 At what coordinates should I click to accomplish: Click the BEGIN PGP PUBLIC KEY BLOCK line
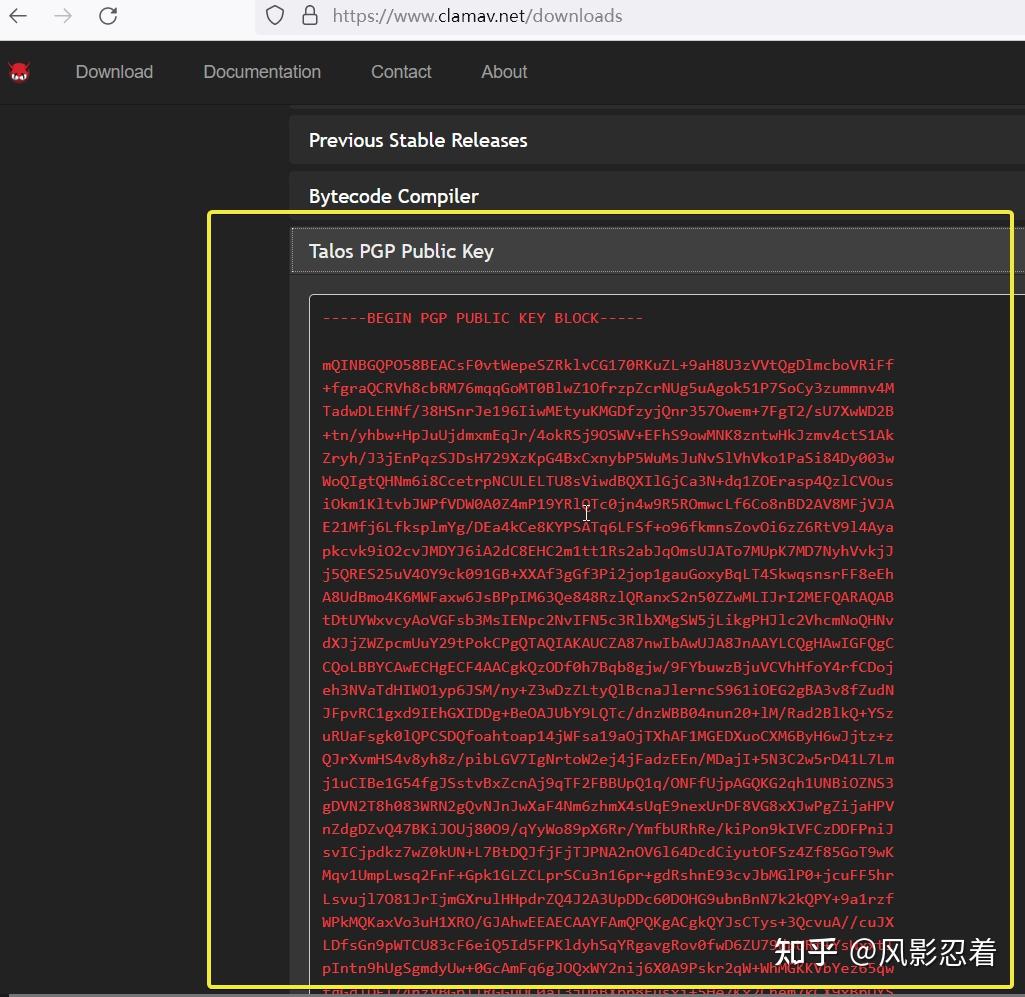(x=482, y=318)
